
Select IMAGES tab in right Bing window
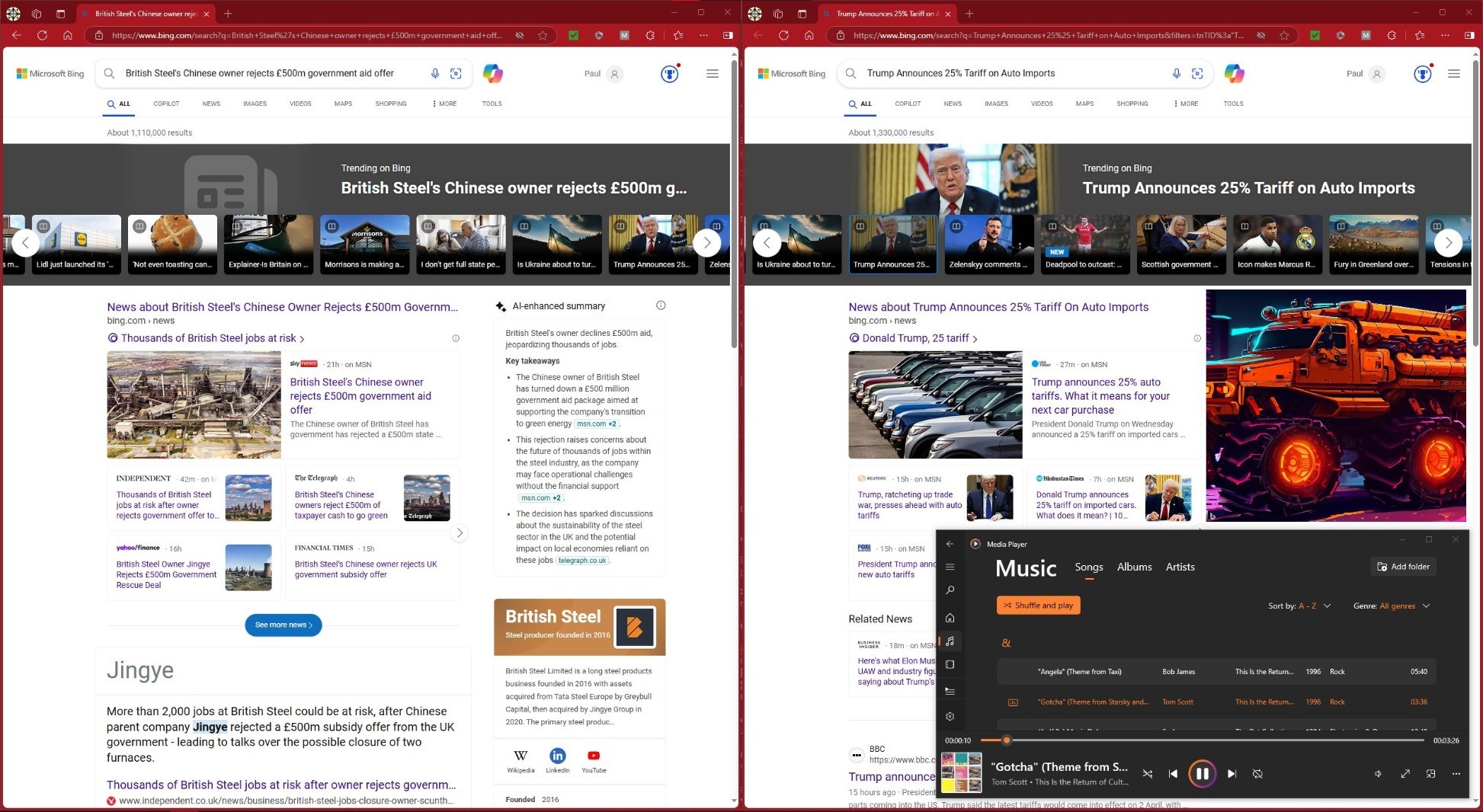coord(996,104)
